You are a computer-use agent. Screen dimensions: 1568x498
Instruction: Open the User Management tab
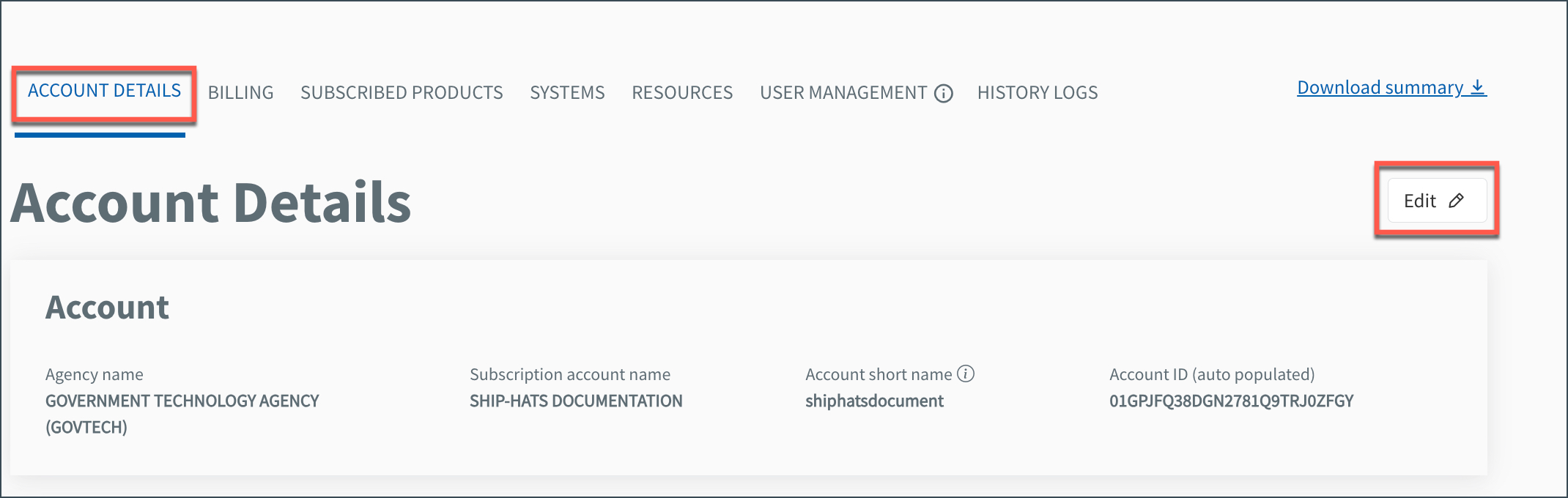pyautogui.click(x=843, y=93)
